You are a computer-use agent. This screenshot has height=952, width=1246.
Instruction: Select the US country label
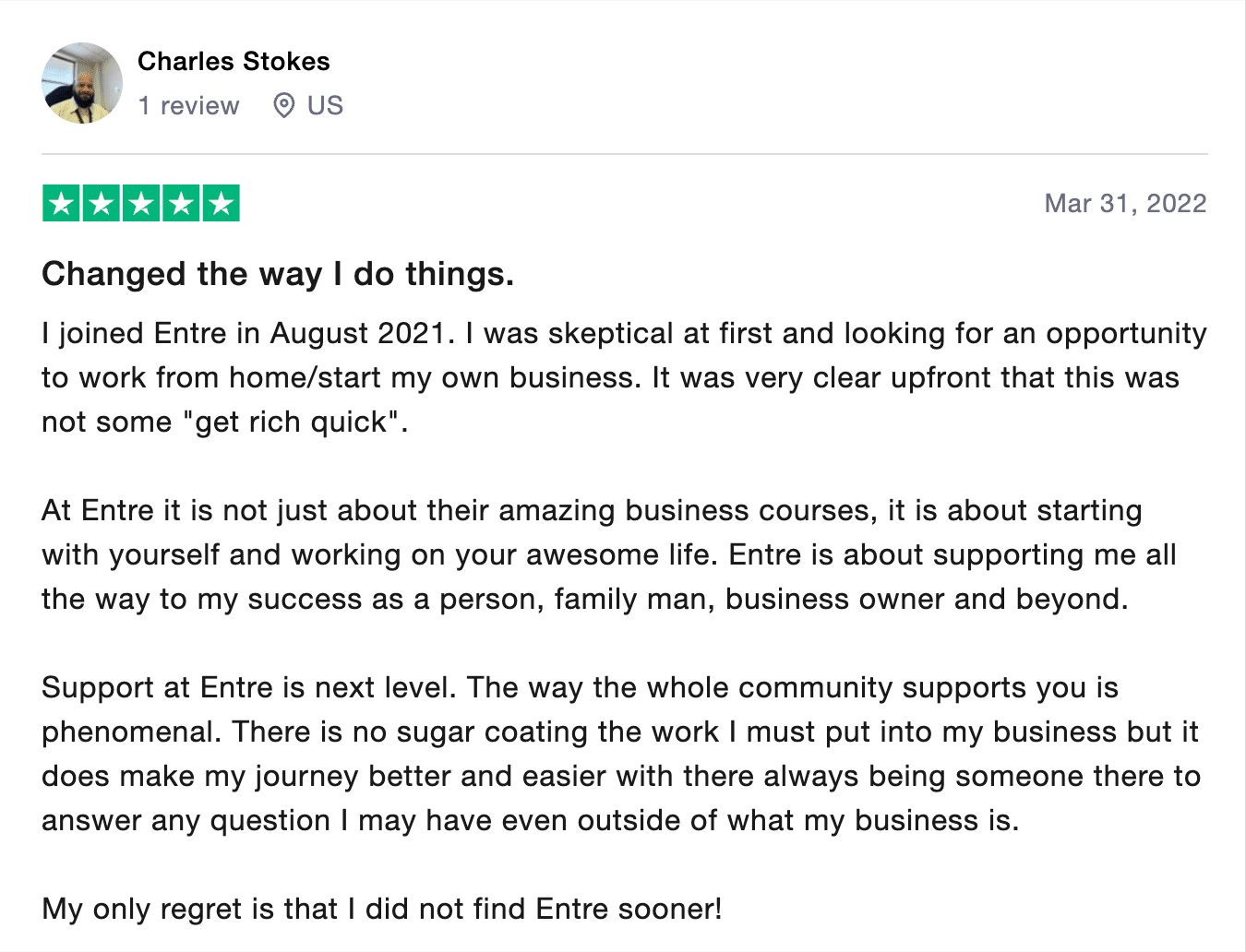click(325, 106)
